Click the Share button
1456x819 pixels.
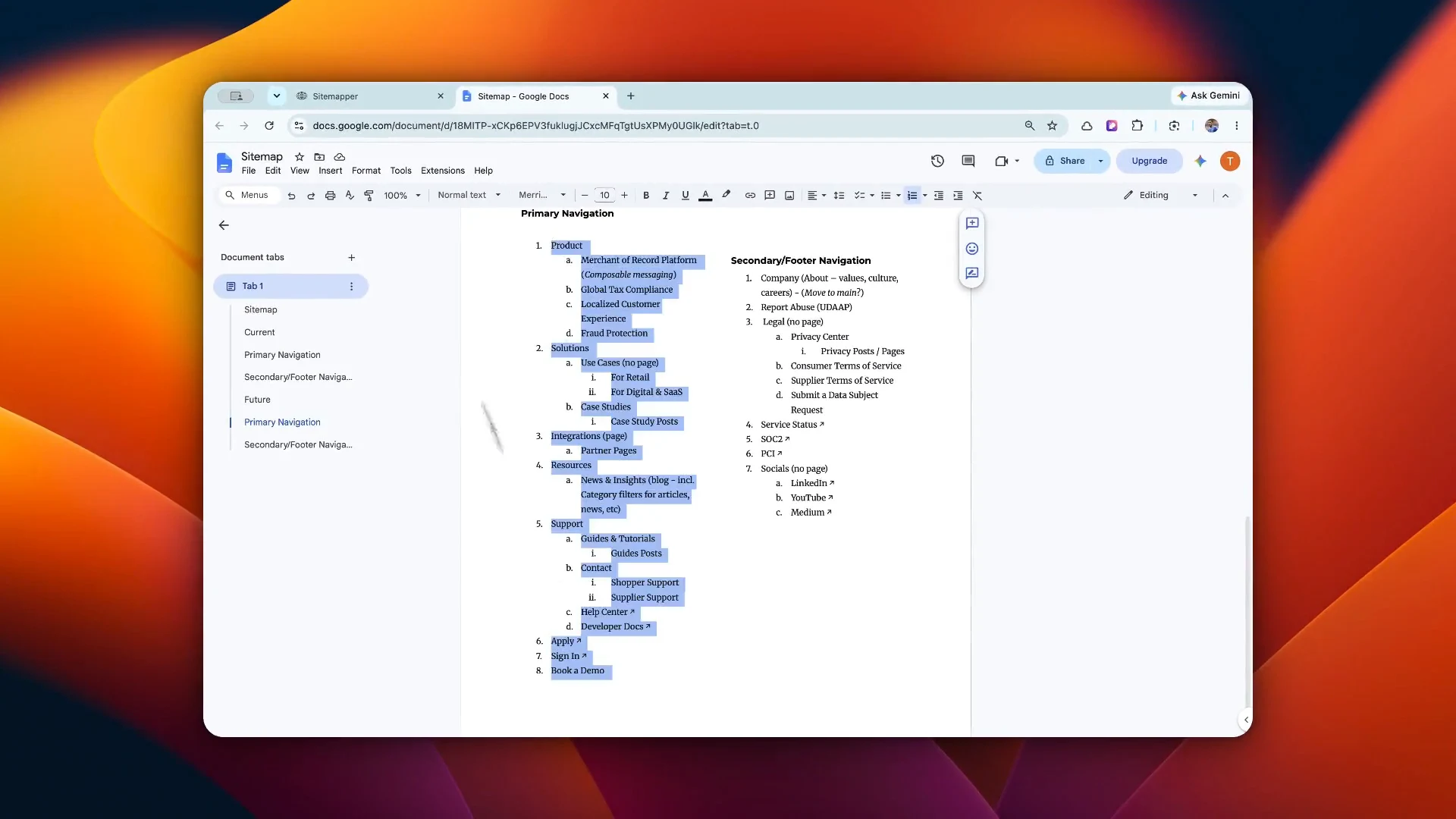click(x=1065, y=161)
